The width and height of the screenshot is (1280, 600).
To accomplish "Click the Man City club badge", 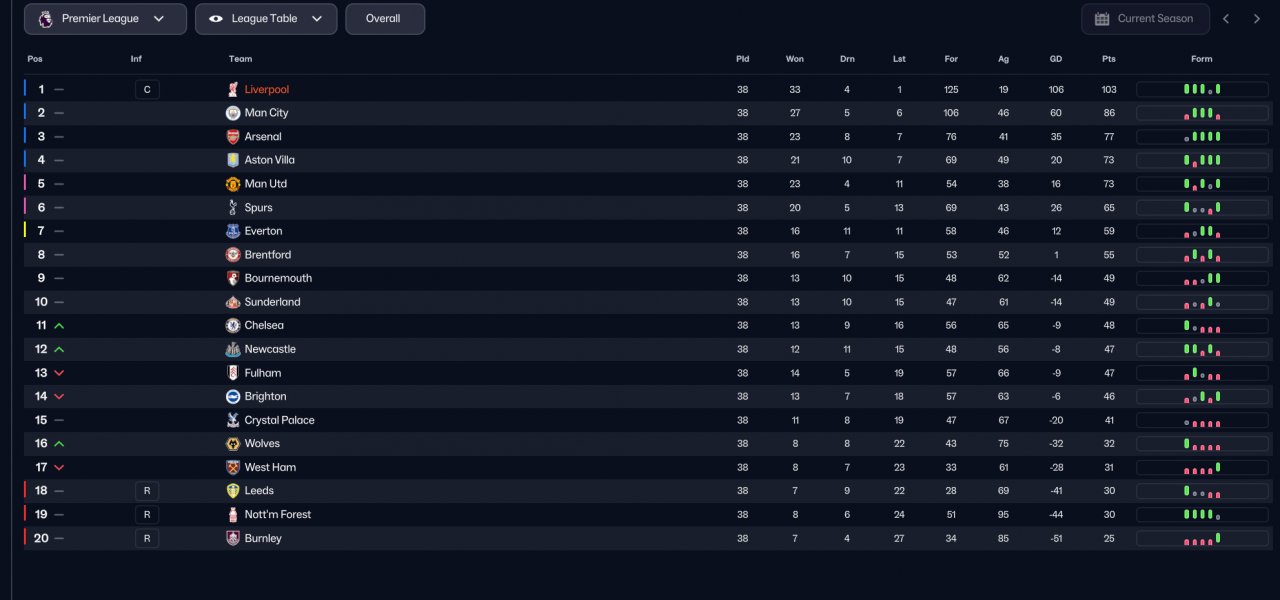I will tap(233, 113).
